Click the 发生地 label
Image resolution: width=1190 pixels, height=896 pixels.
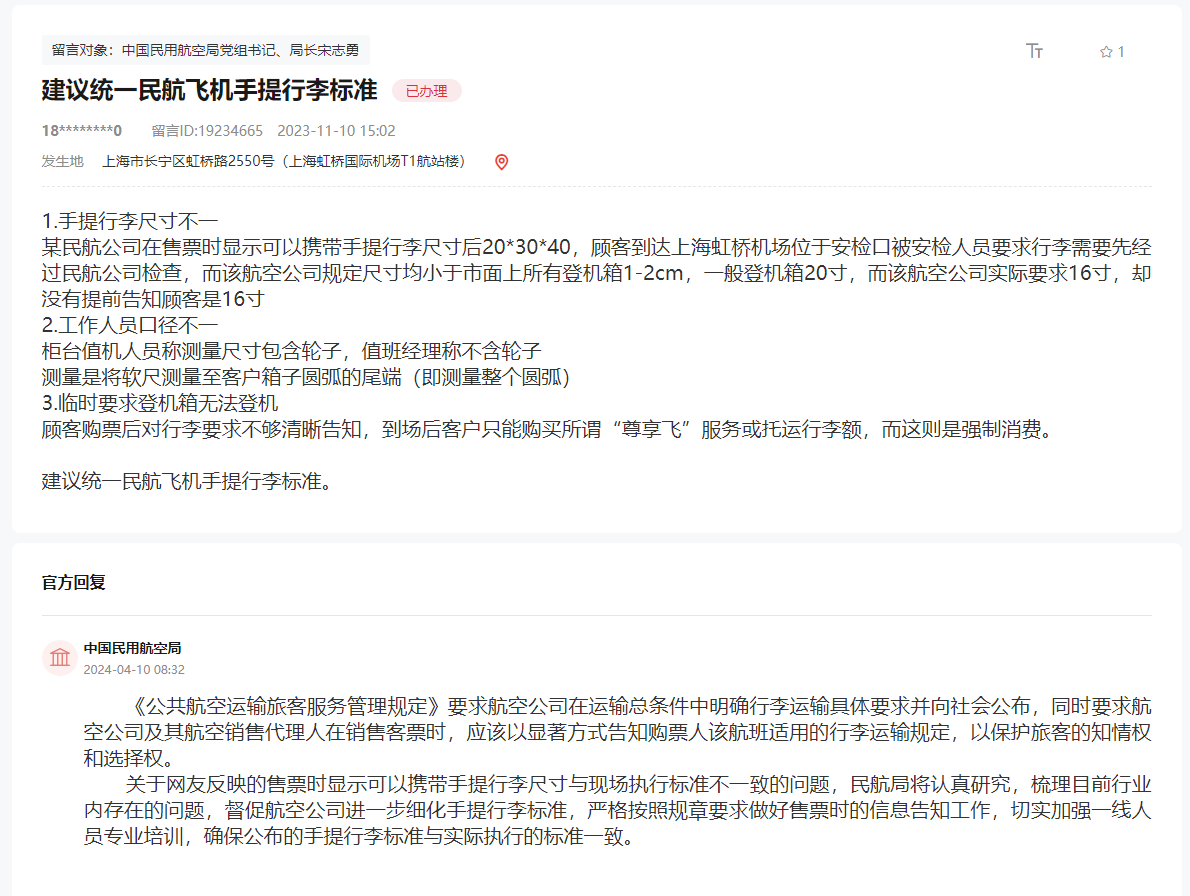[x=62, y=161]
